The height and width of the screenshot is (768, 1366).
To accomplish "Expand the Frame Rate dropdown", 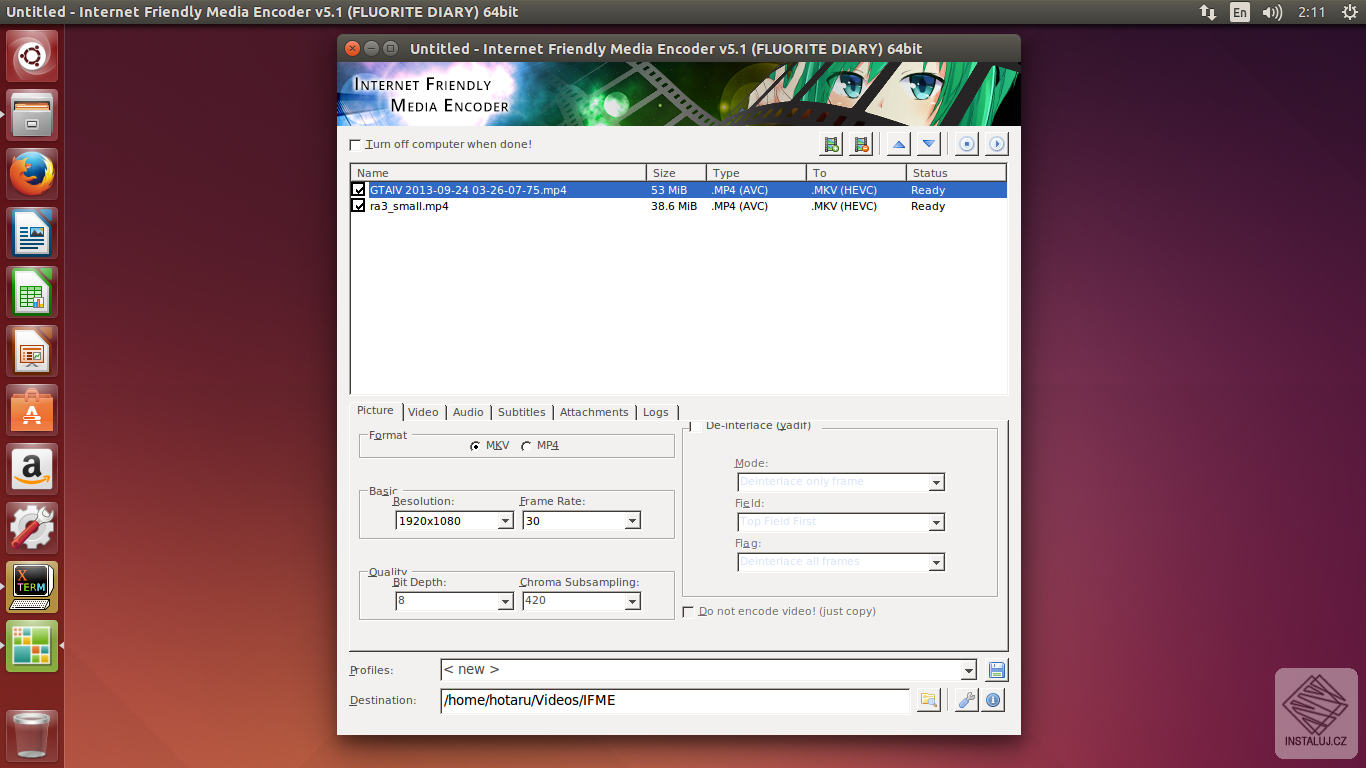I will [632, 521].
